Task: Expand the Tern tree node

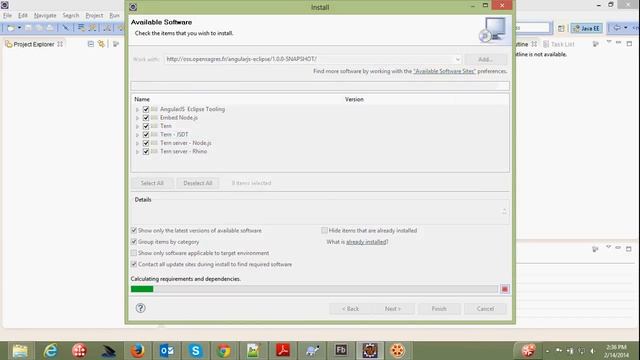Action: coord(138,127)
